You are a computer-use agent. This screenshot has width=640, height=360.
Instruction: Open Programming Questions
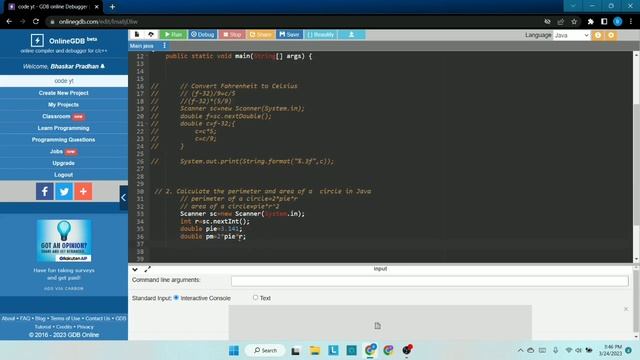click(64, 140)
